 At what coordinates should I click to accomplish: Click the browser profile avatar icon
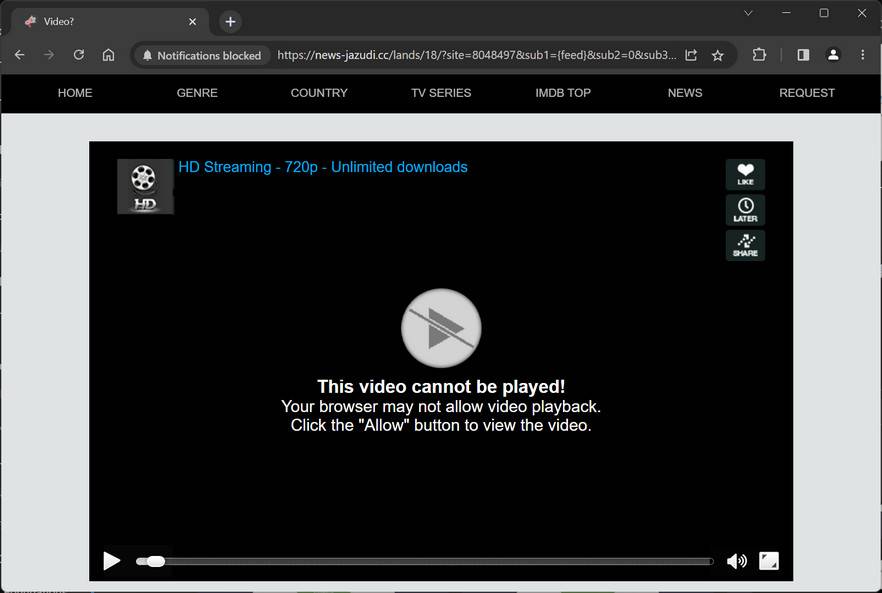[833, 55]
